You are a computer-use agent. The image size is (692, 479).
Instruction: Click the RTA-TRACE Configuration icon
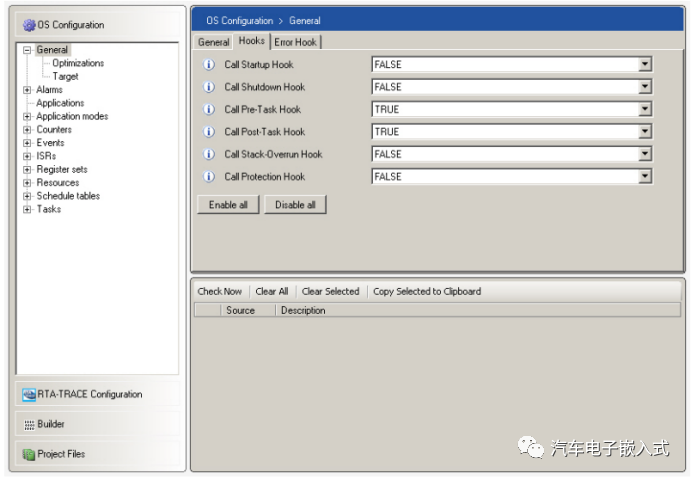click(x=29, y=394)
